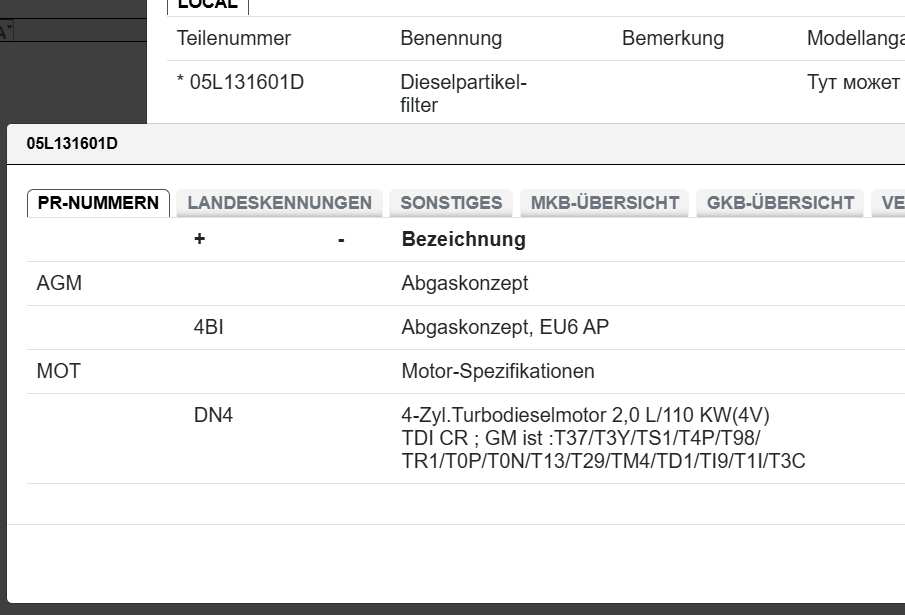Select the DN4 PR code
Screen dimensions: 905x615
pos(213,416)
